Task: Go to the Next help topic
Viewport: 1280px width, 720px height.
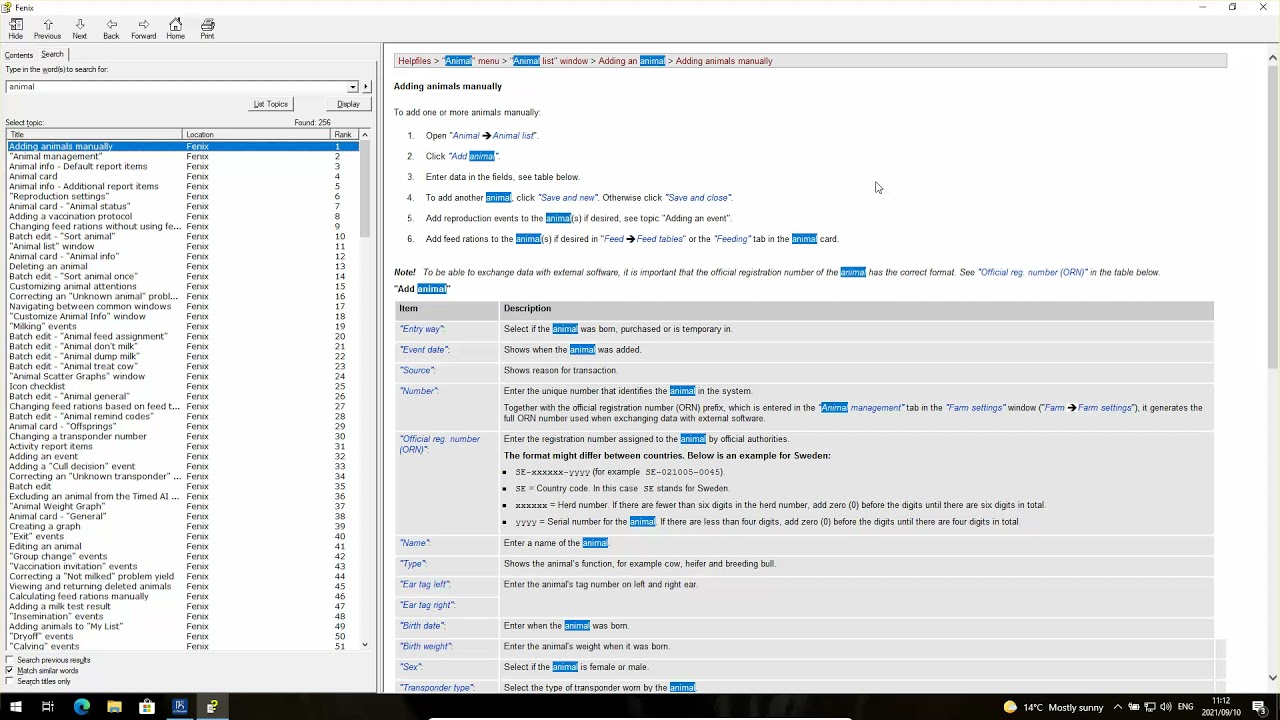Action: click(79, 29)
